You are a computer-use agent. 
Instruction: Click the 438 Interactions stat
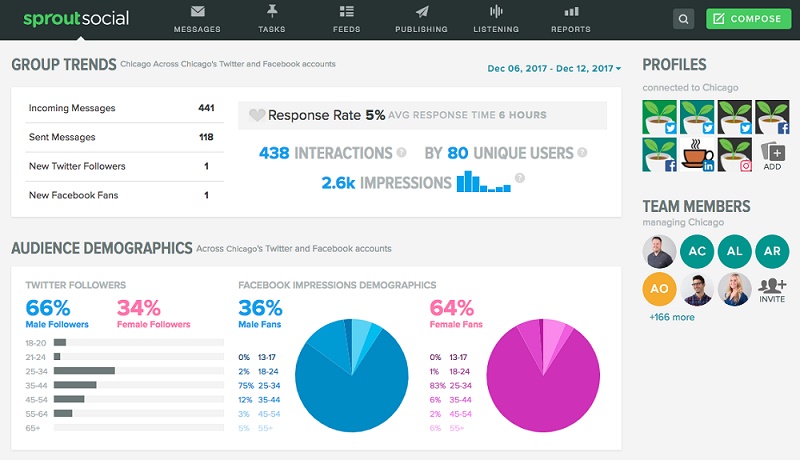coord(326,152)
